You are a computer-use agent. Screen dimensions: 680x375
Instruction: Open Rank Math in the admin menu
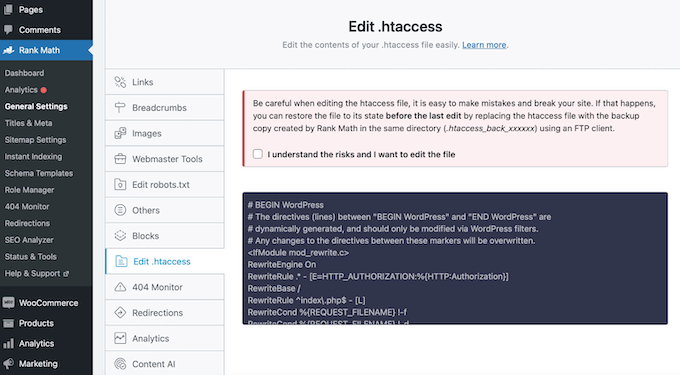pos(46,50)
